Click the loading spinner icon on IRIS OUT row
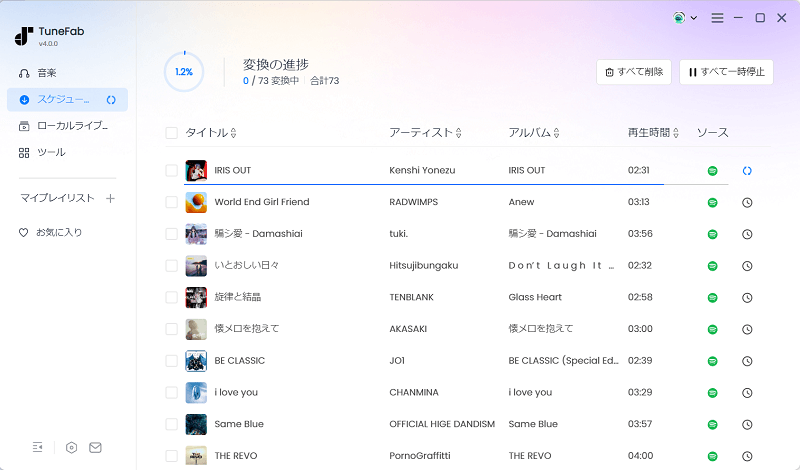The width and height of the screenshot is (800, 470). (x=747, y=171)
